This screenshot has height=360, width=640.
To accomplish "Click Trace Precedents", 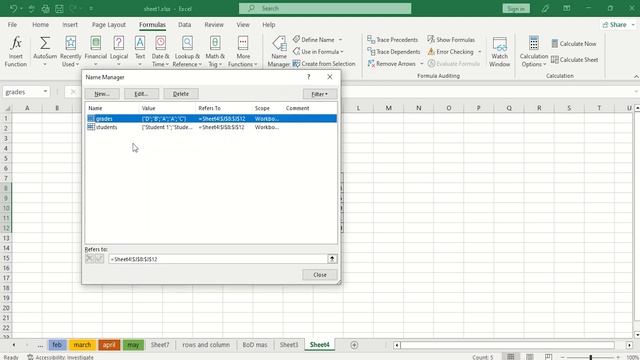I will pos(393,40).
